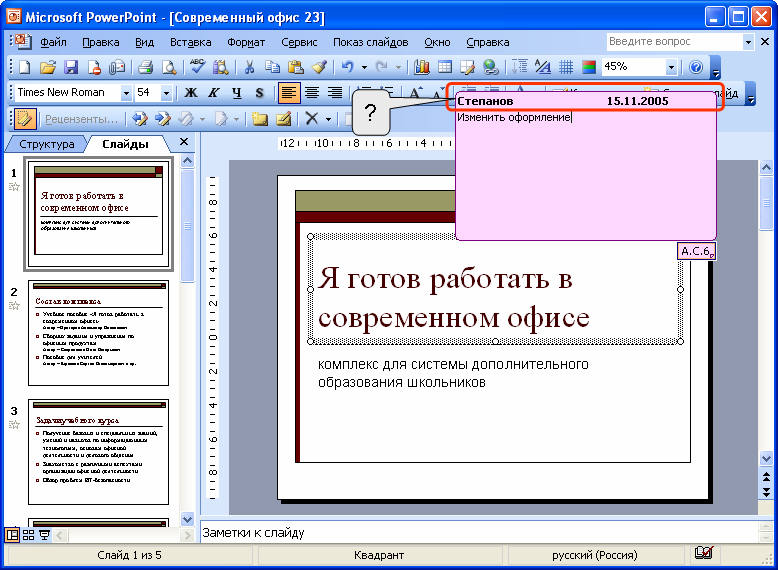Toggle text shadow (S)
Image resolution: width=778 pixels, height=570 pixels.
[x=259, y=93]
